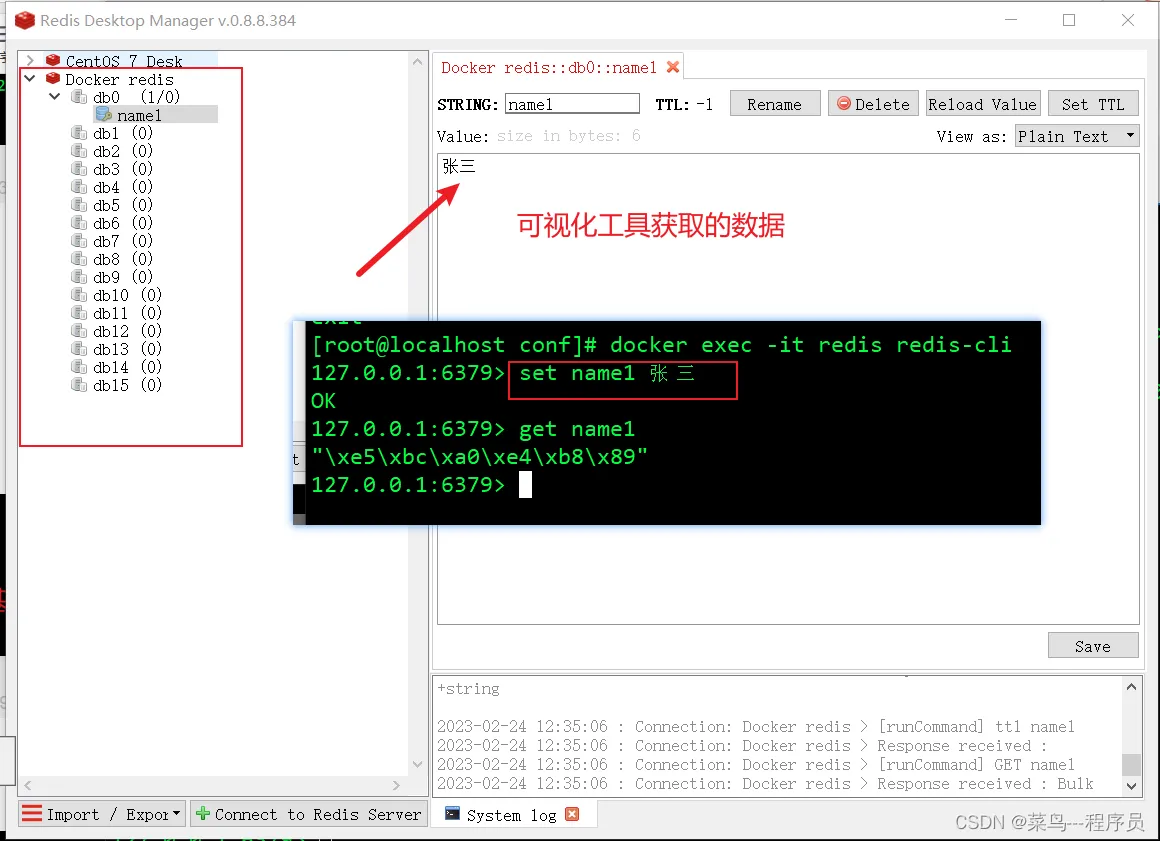
Task: Click the db11 database icon
Action: tap(79, 313)
